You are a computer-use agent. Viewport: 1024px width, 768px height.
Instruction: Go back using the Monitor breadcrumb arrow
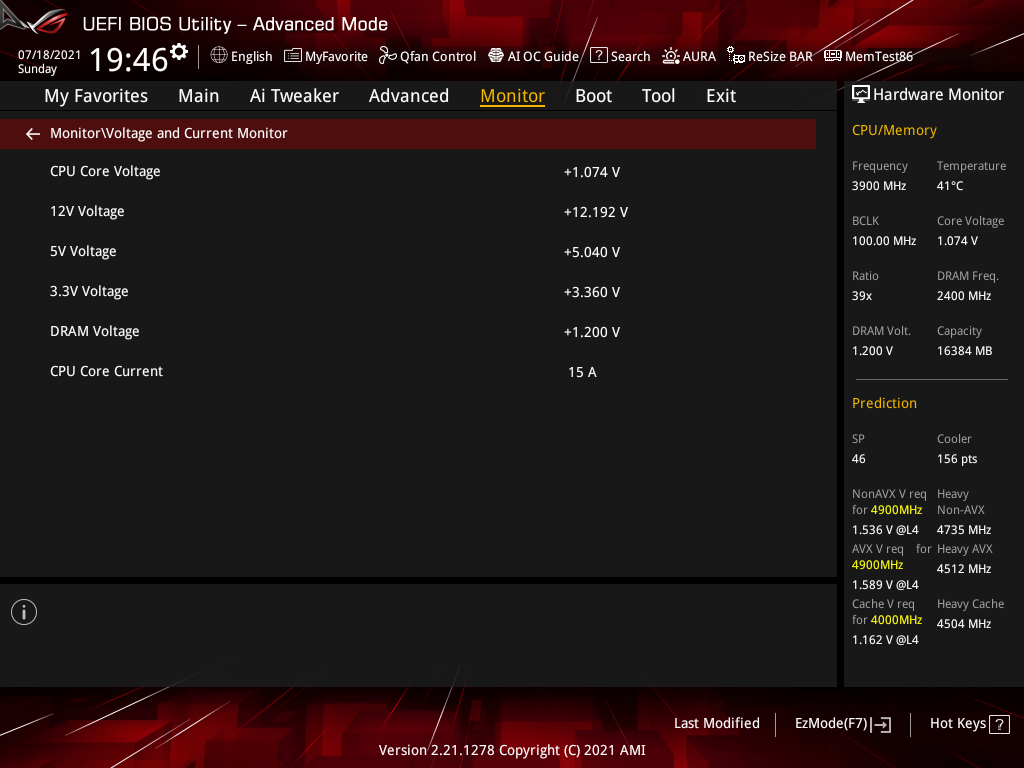click(32, 133)
